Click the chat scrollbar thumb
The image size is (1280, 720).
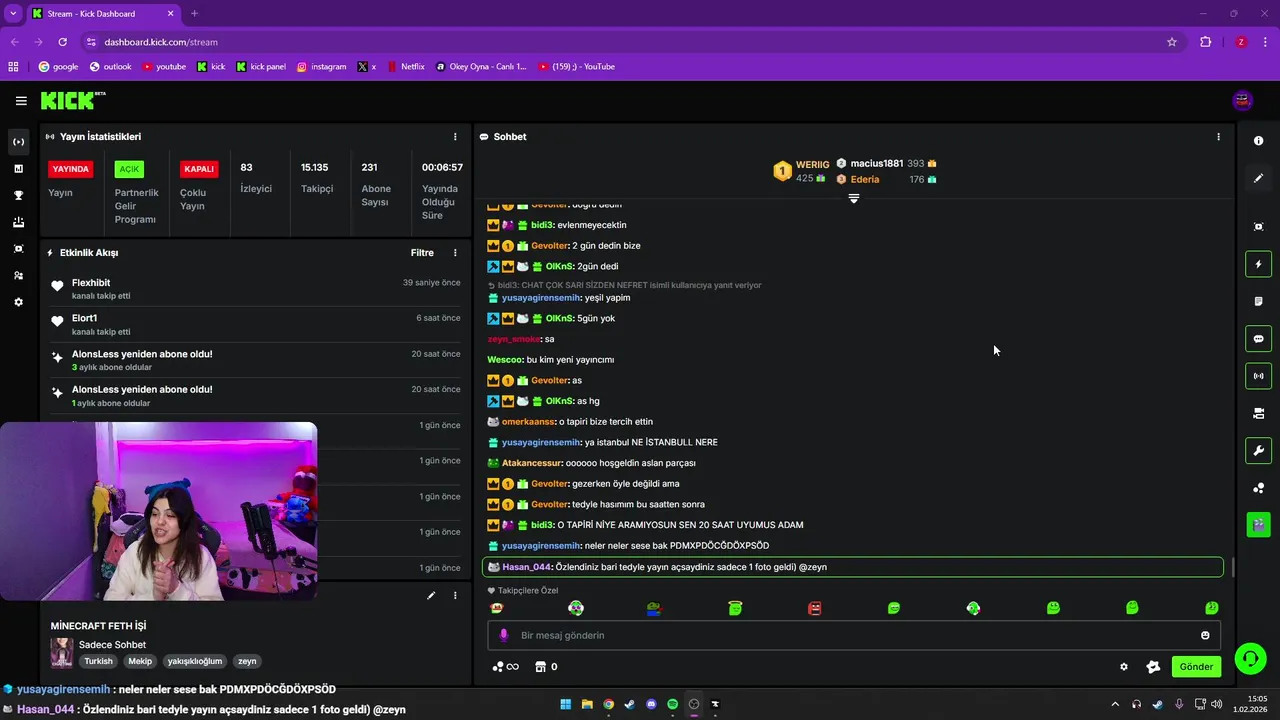(1232, 567)
